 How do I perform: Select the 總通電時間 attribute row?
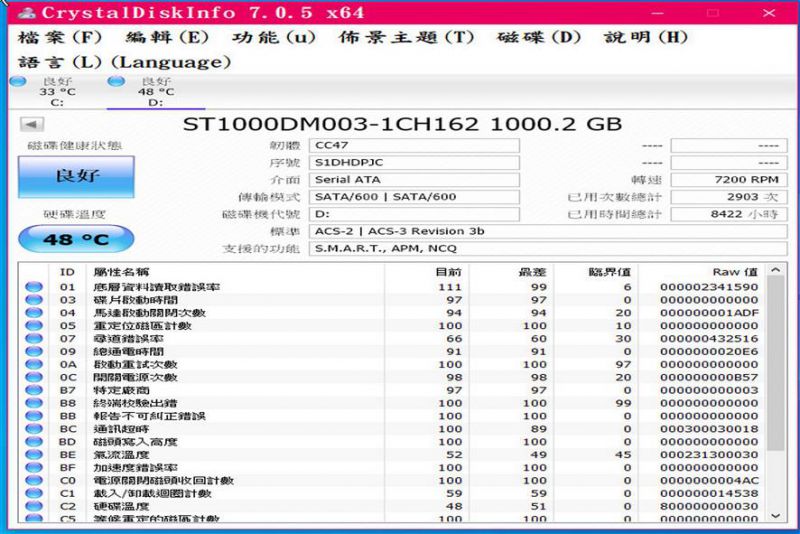(392, 352)
